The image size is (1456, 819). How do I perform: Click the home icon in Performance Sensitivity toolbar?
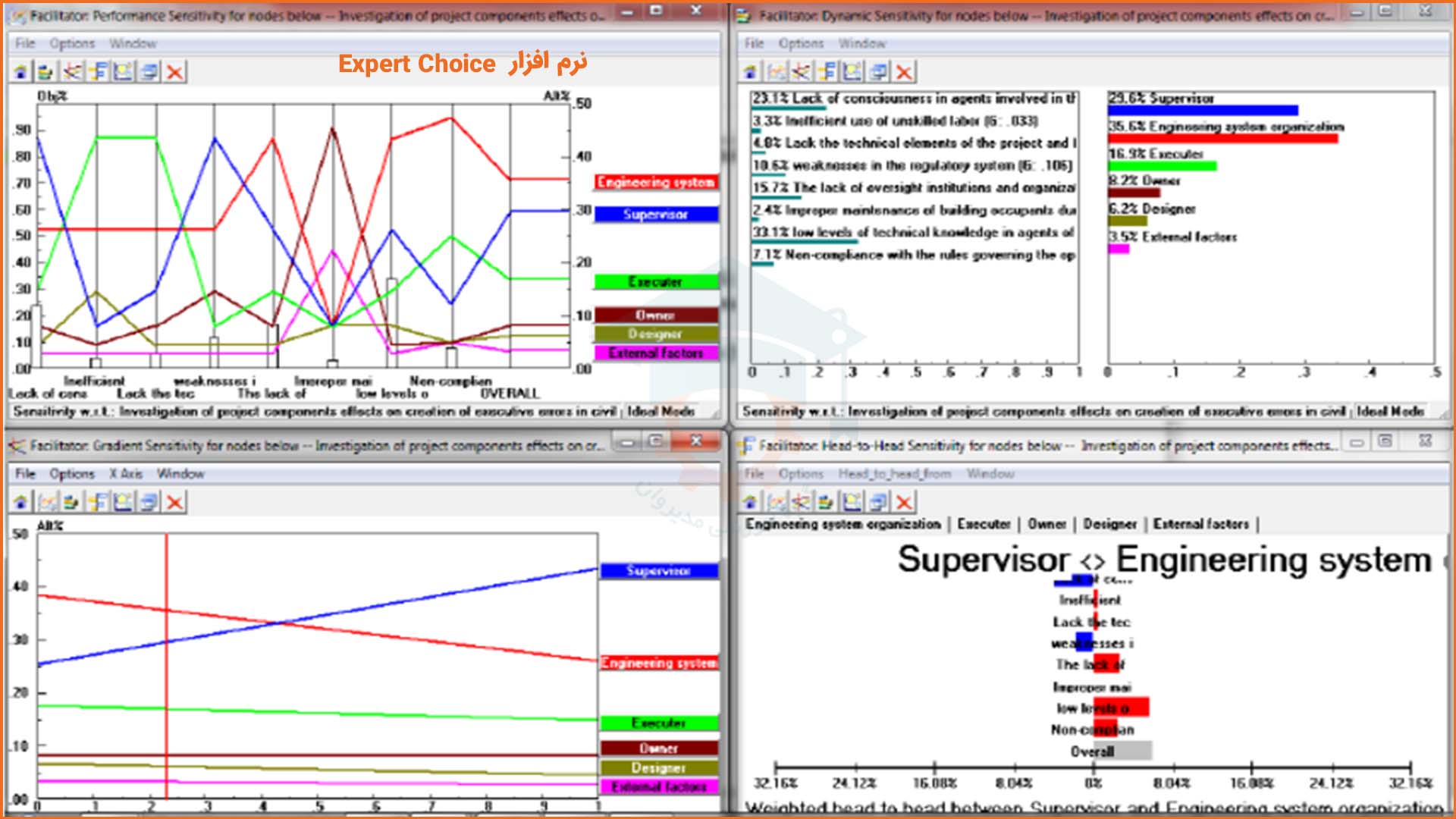[21, 72]
